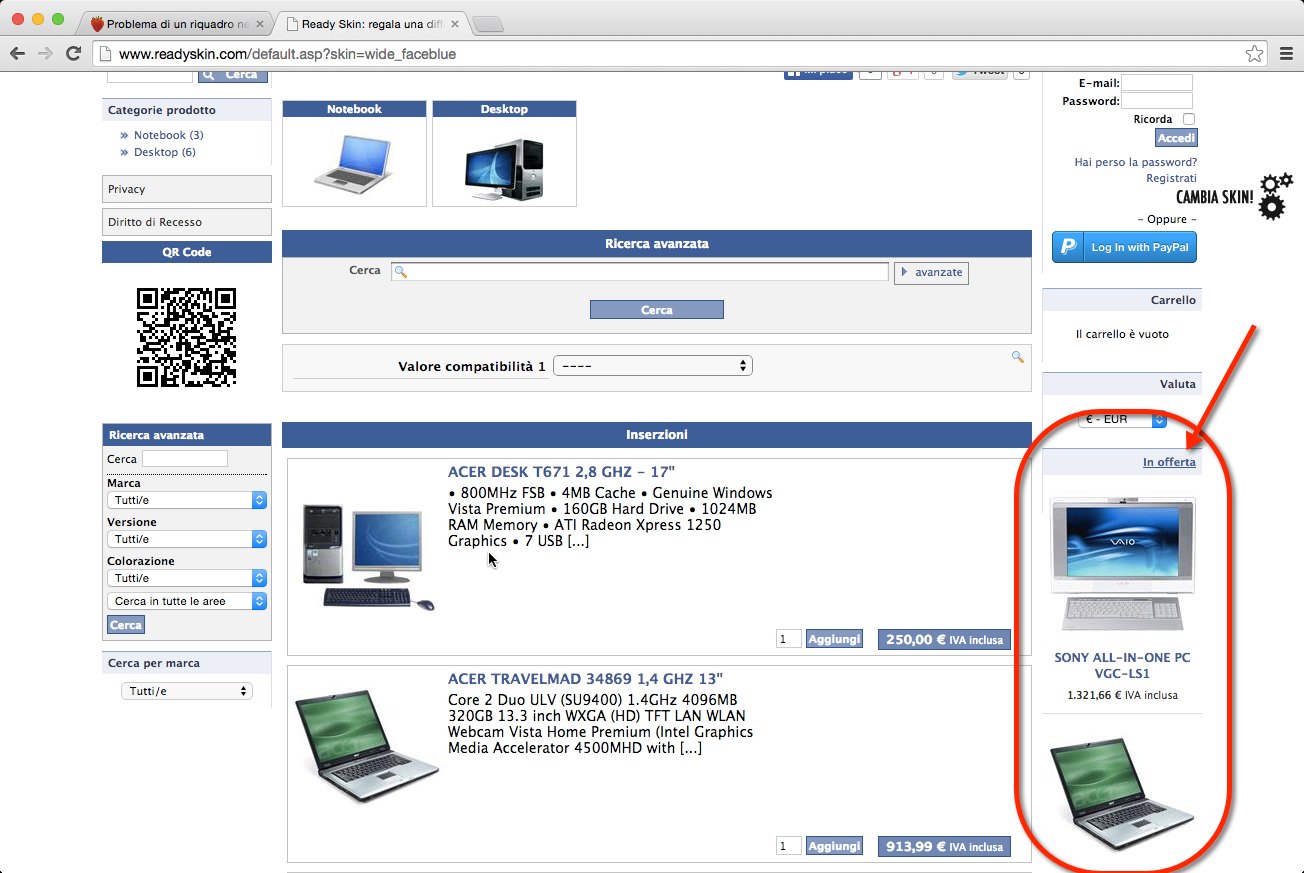Open the In offerta link
This screenshot has height=873, width=1304.
pyautogui.click(x=1169, y=462)
